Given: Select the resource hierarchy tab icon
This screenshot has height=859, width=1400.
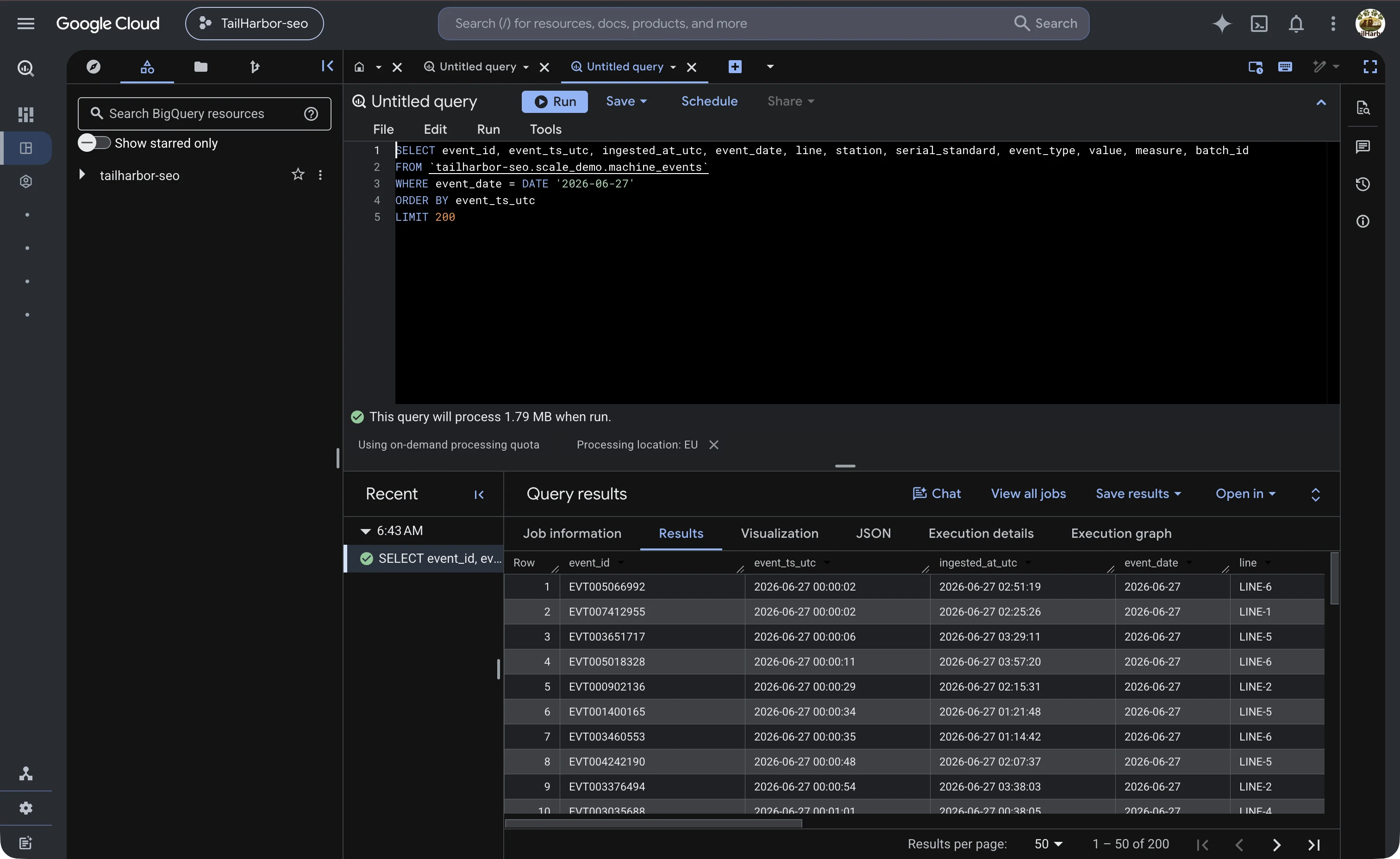Looking at the screenshot, I should (x=147, y=67).
